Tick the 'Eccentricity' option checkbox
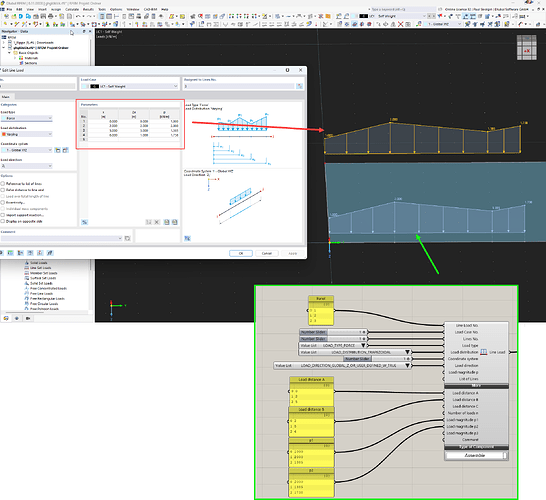 pyautogui.click(x=3, y=202)
